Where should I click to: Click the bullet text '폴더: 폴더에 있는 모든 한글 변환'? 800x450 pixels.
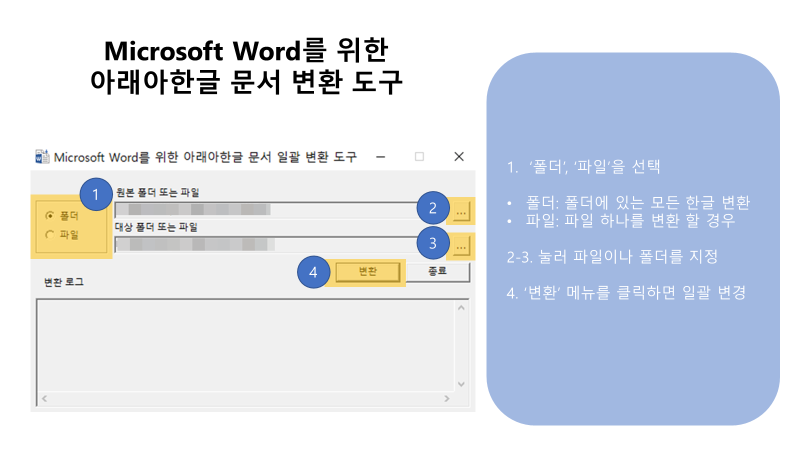638,203
